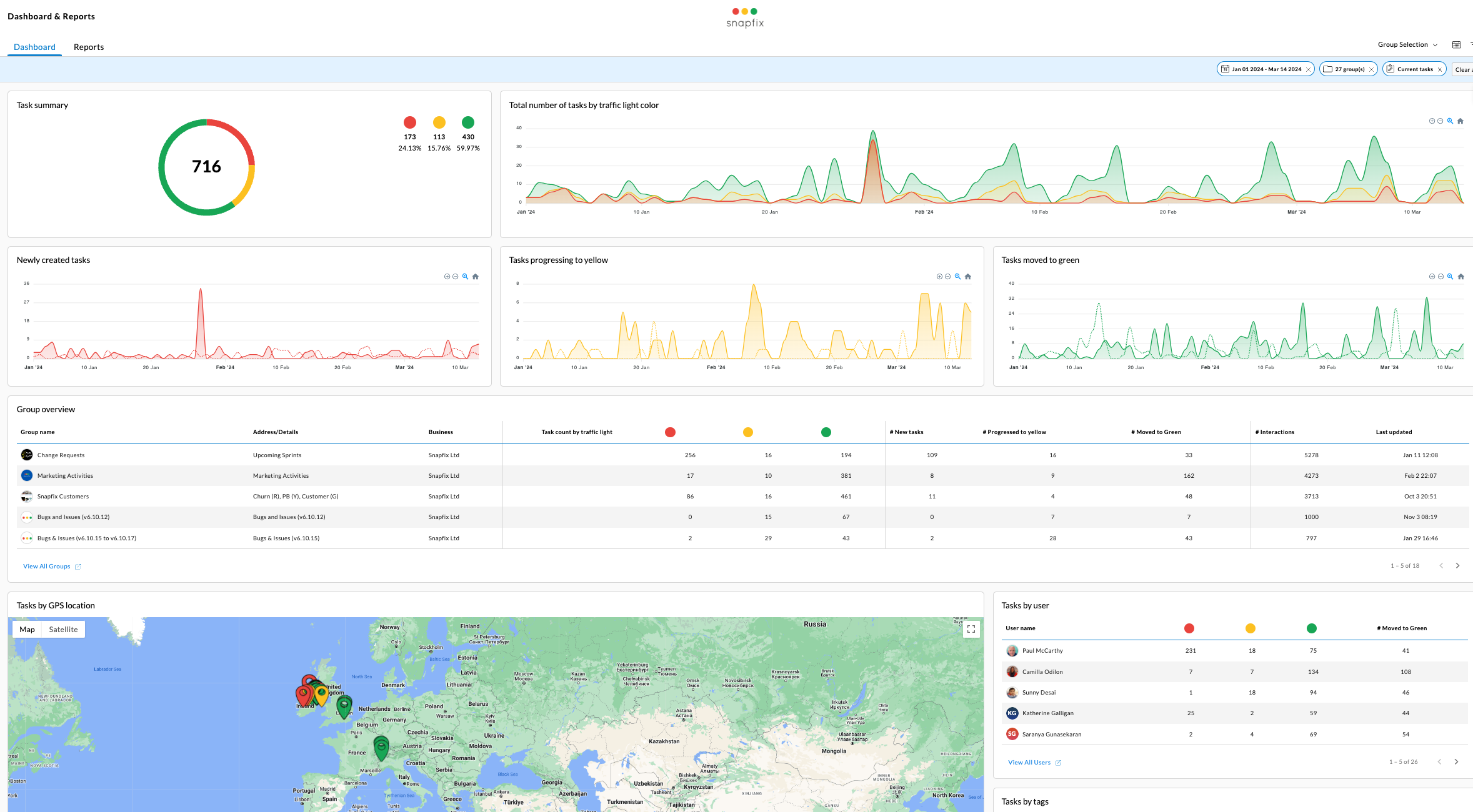The image size is (1473, 812).
Task: Switch to the Reports tab
Action: coord(89,47)
